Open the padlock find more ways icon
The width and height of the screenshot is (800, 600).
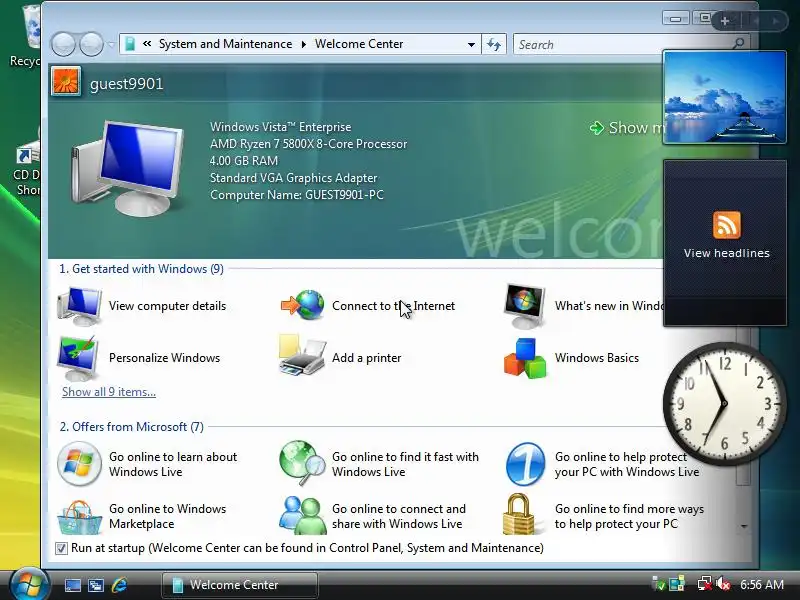(x=518, y=514)
